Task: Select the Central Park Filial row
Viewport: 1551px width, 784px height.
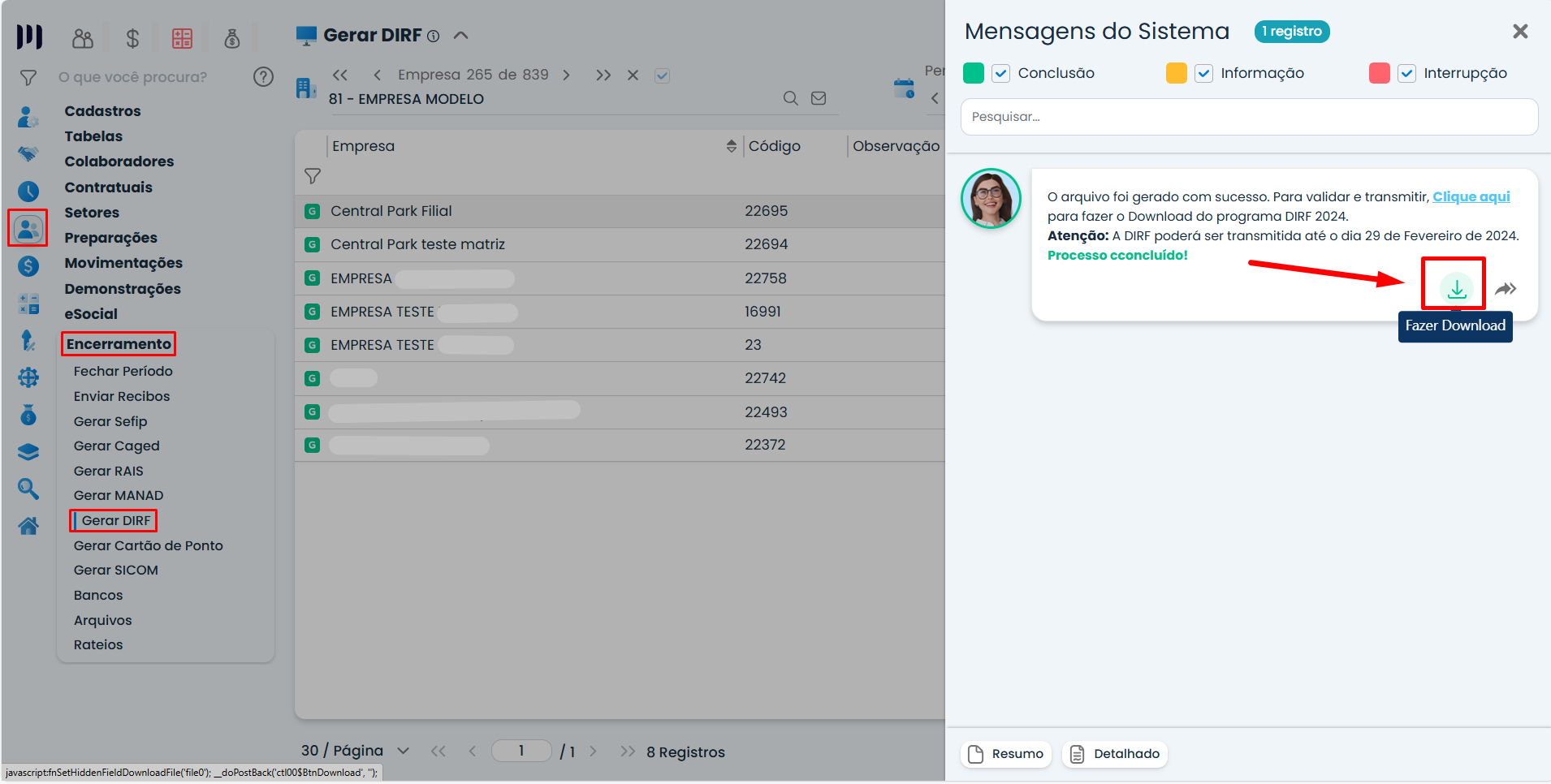Action: 620,211
